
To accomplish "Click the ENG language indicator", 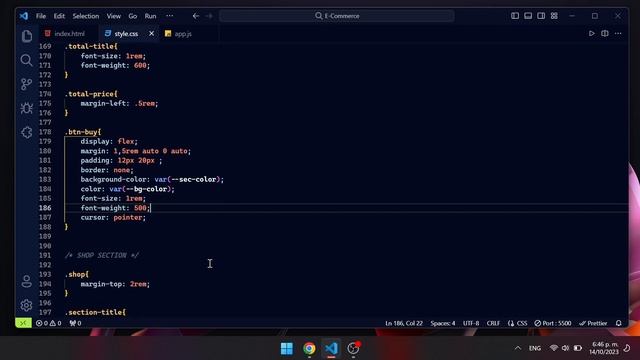I will pos(535,348).
